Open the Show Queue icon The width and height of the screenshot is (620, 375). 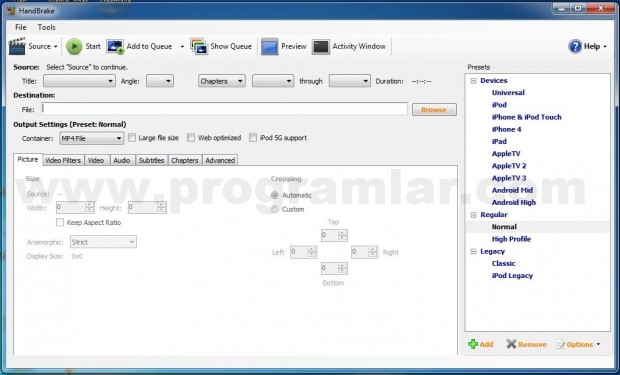tap(199, 46)
